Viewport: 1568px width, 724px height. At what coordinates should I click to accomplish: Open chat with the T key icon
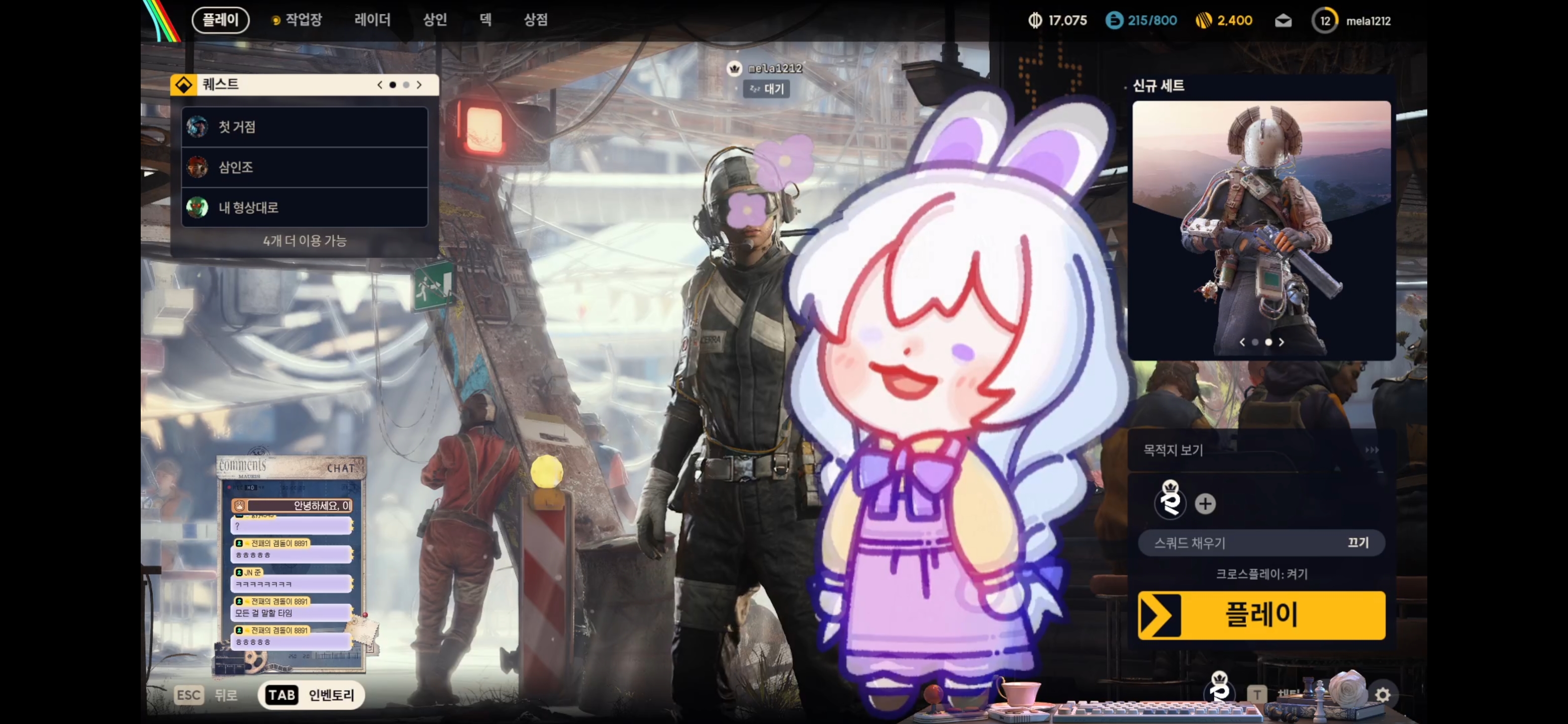(1256, 695)
